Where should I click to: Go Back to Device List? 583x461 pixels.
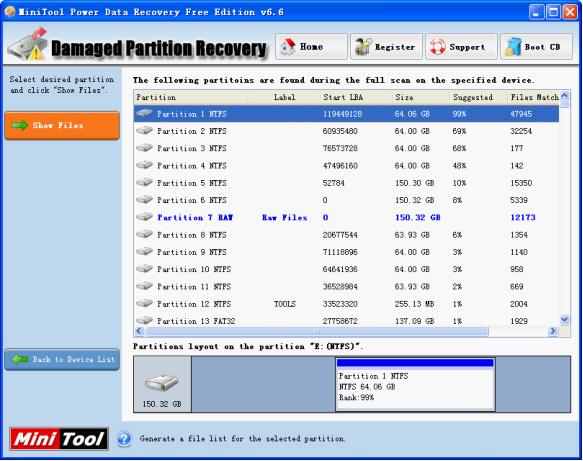tap(62, 359)
